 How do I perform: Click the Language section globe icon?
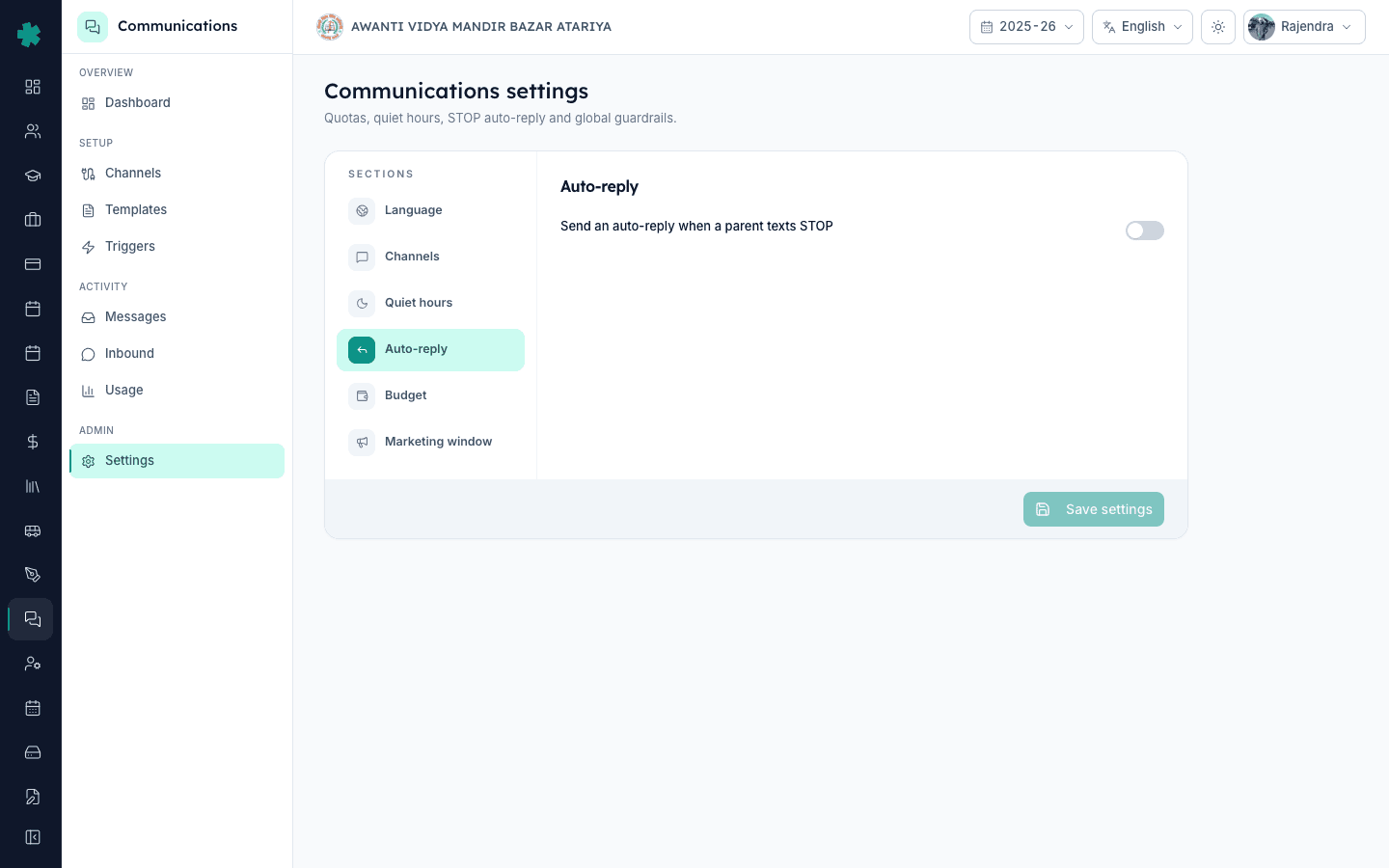tap(362, 210)
